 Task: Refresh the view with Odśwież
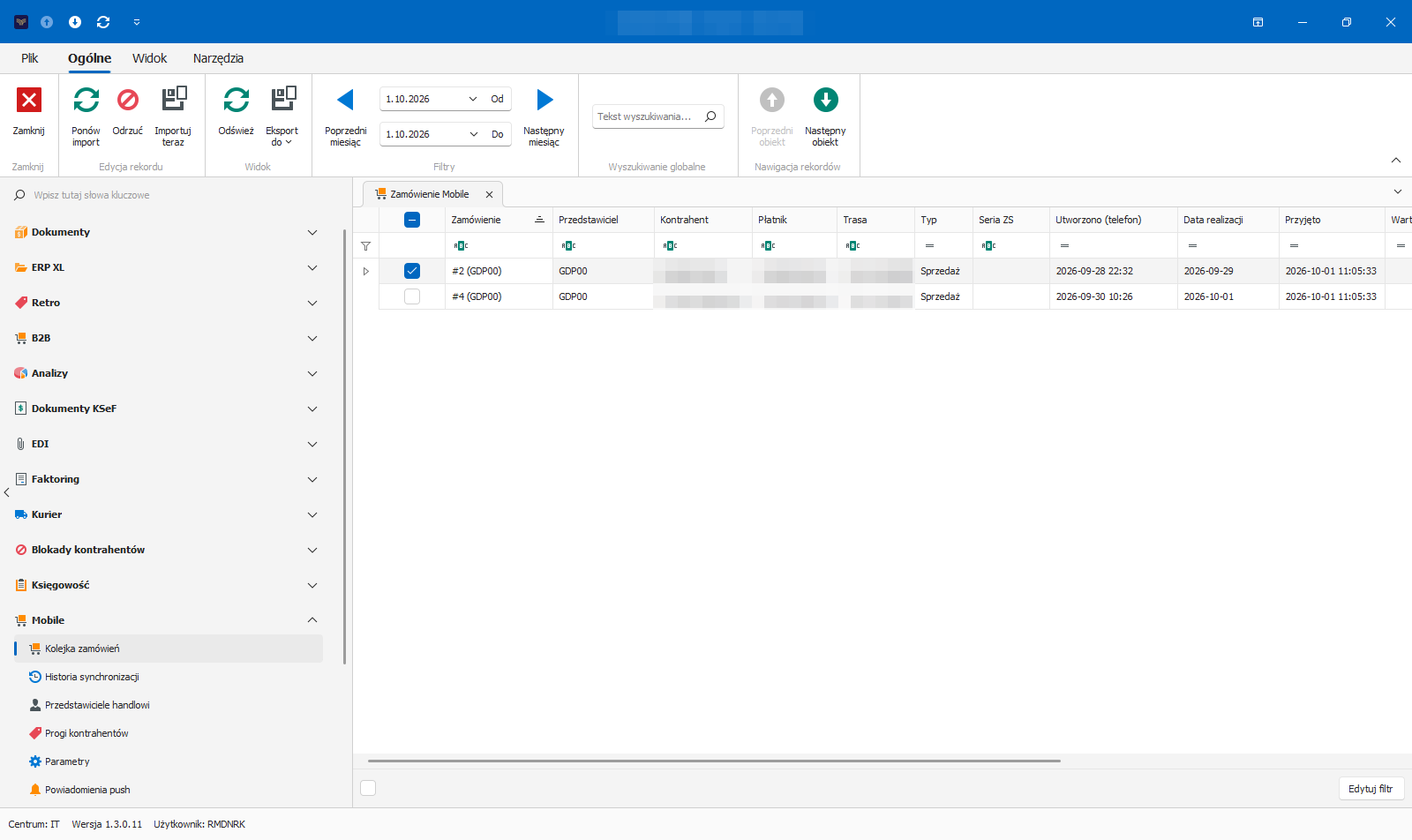pos(236,111)
